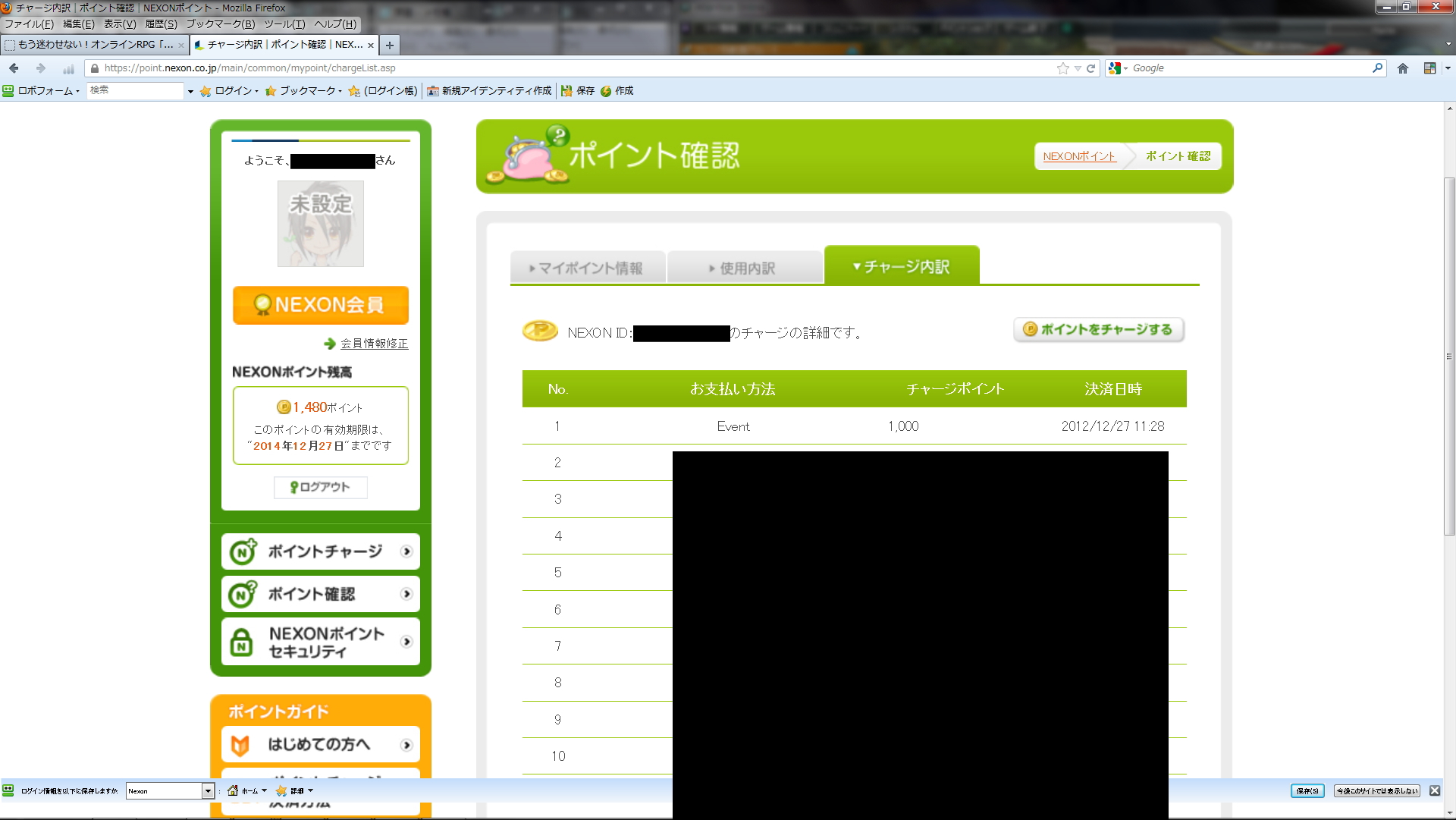Image resolution: width=1456 pixels, height=820 pixels.
Task: Click the gold P coin beside NEXON ID
Action: [540, 331]
